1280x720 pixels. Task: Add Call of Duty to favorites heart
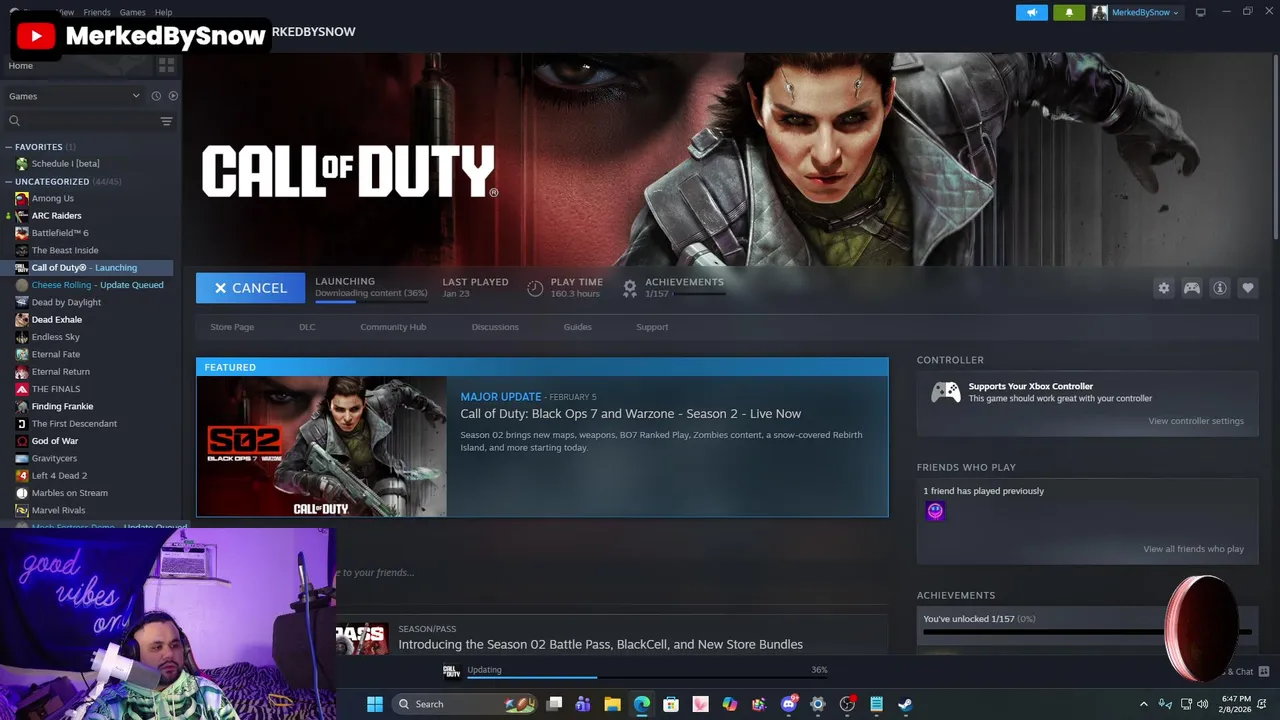point(1248,288)
